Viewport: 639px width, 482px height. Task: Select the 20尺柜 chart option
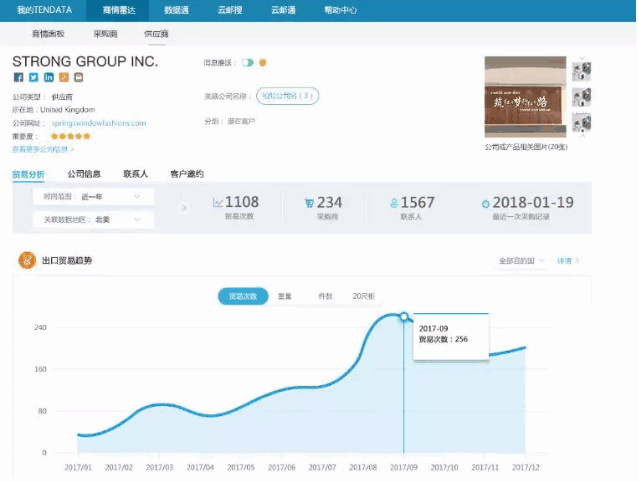tap(363, 296)
